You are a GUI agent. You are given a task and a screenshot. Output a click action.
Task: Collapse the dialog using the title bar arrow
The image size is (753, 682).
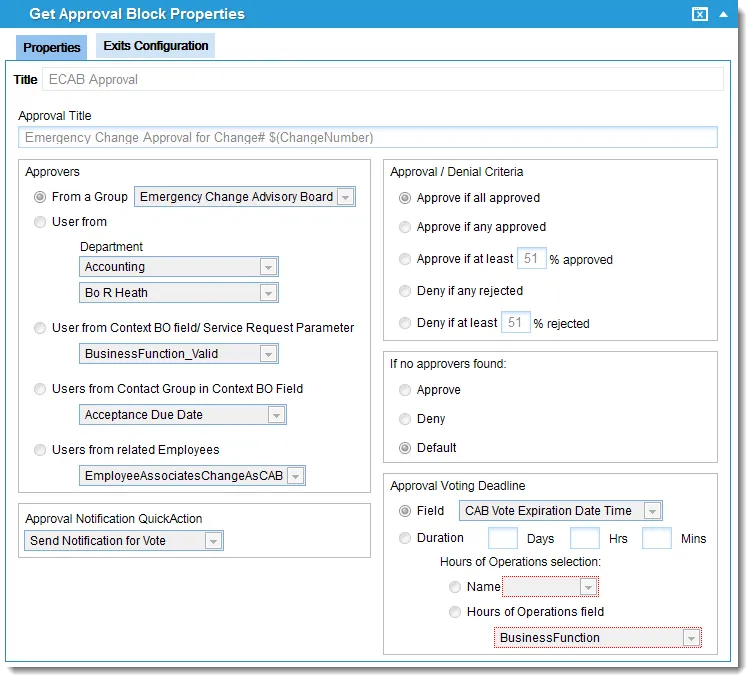pyautogui.click(x=723, y=14)
